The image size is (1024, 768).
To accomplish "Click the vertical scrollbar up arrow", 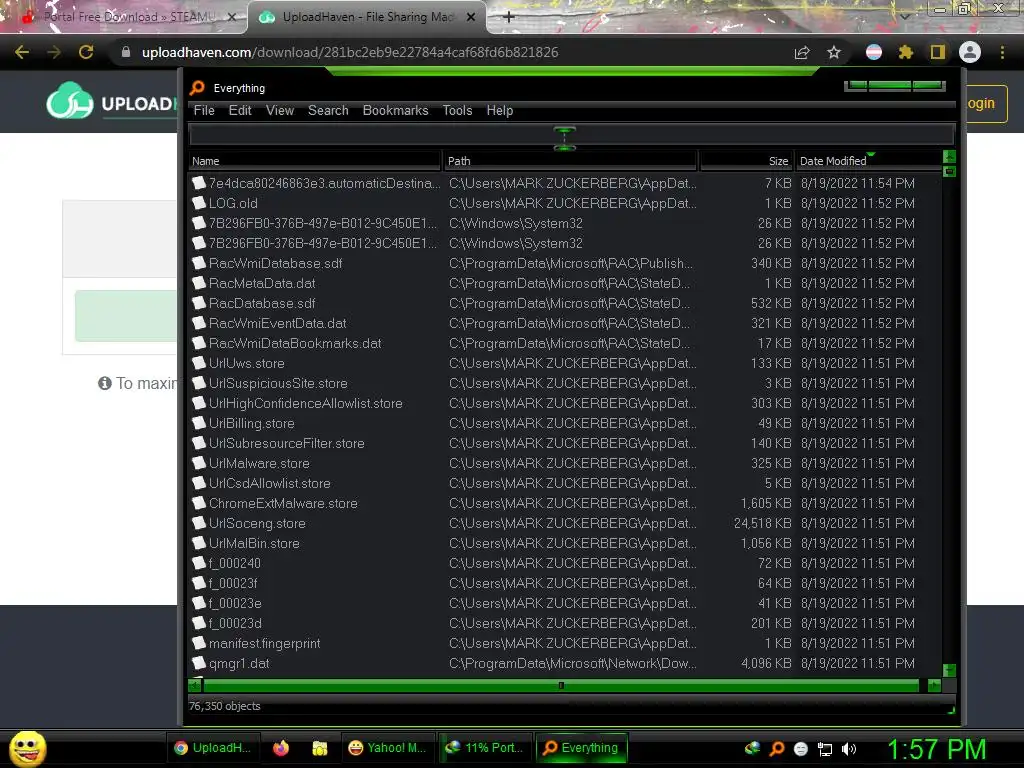I will 950,157.
